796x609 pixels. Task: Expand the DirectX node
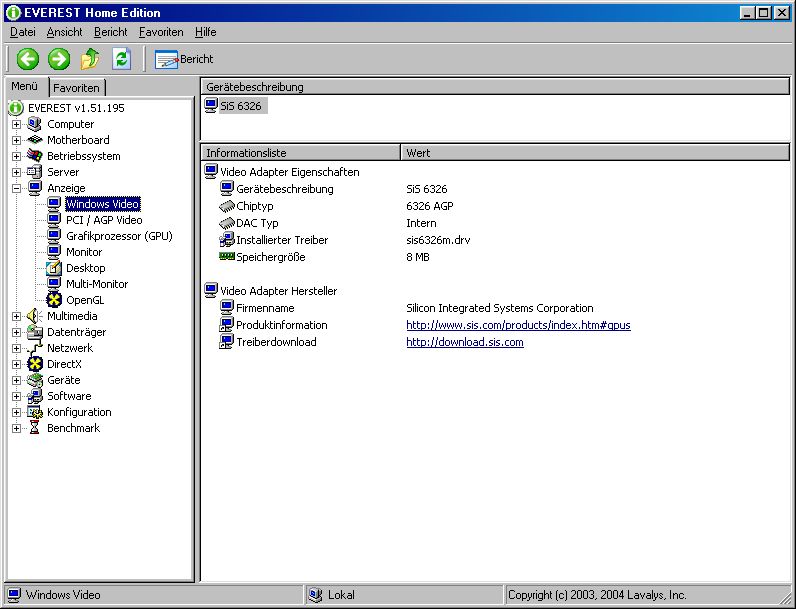tap(16, 364)
